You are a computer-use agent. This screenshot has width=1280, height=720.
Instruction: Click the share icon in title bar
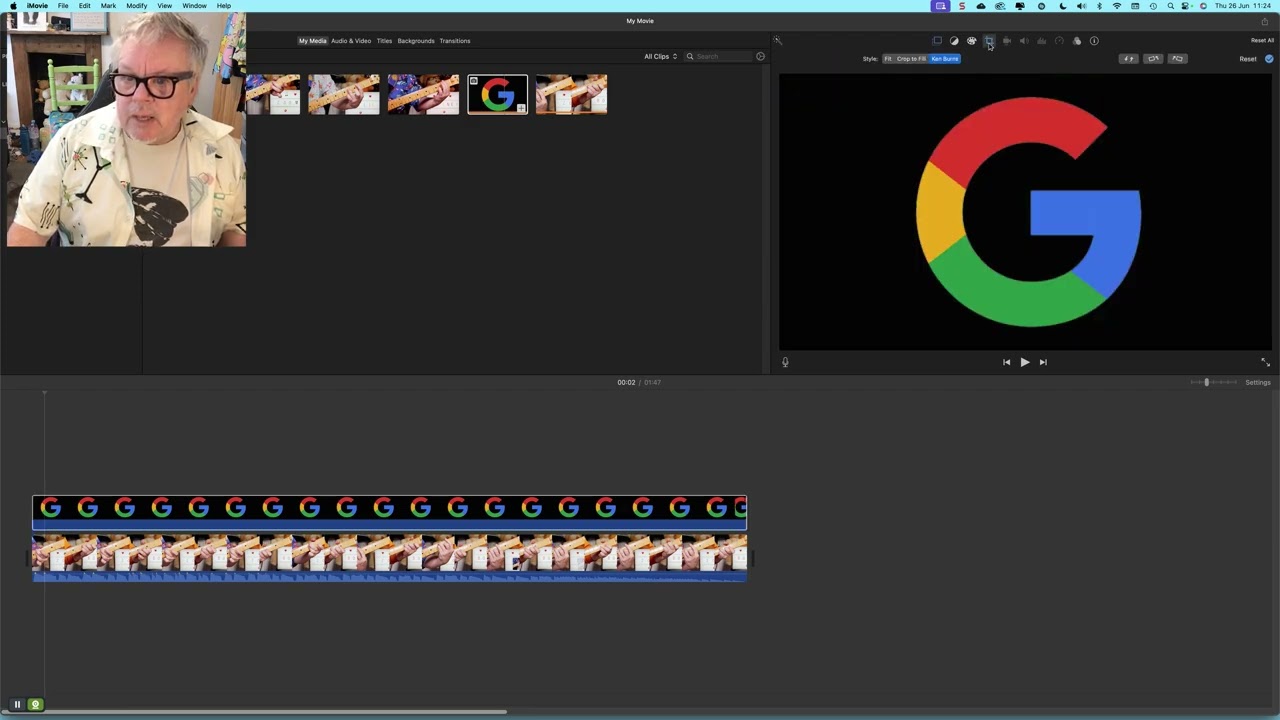pos(1264,21)
